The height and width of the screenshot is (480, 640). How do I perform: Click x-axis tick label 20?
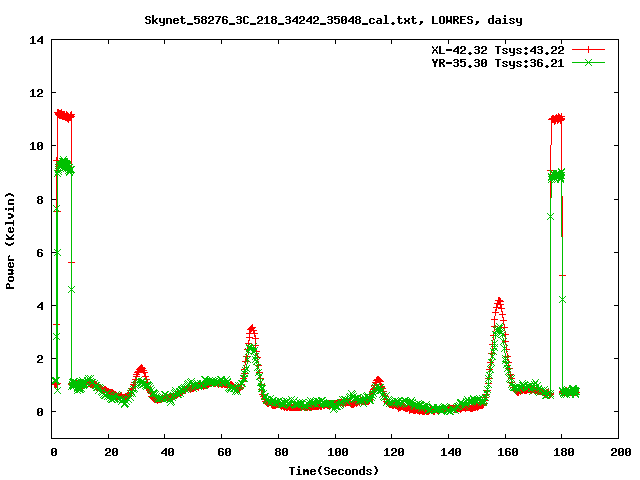111,452
